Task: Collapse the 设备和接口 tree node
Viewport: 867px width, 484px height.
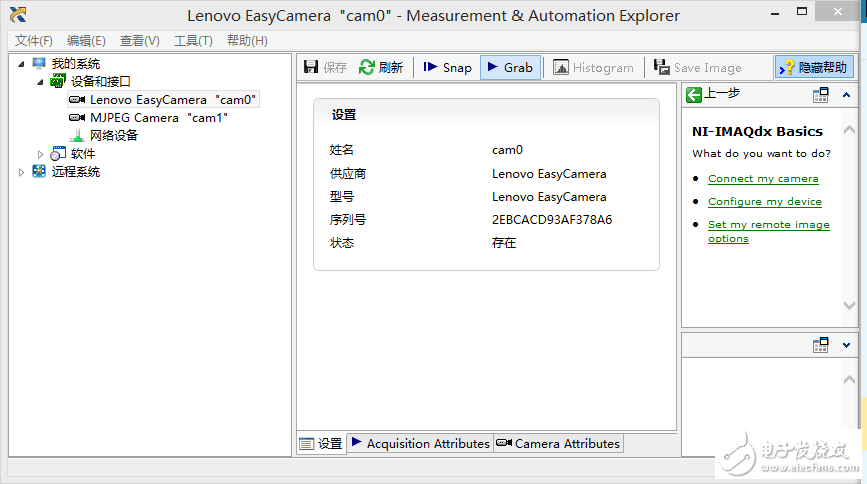Action: [40, 82]
